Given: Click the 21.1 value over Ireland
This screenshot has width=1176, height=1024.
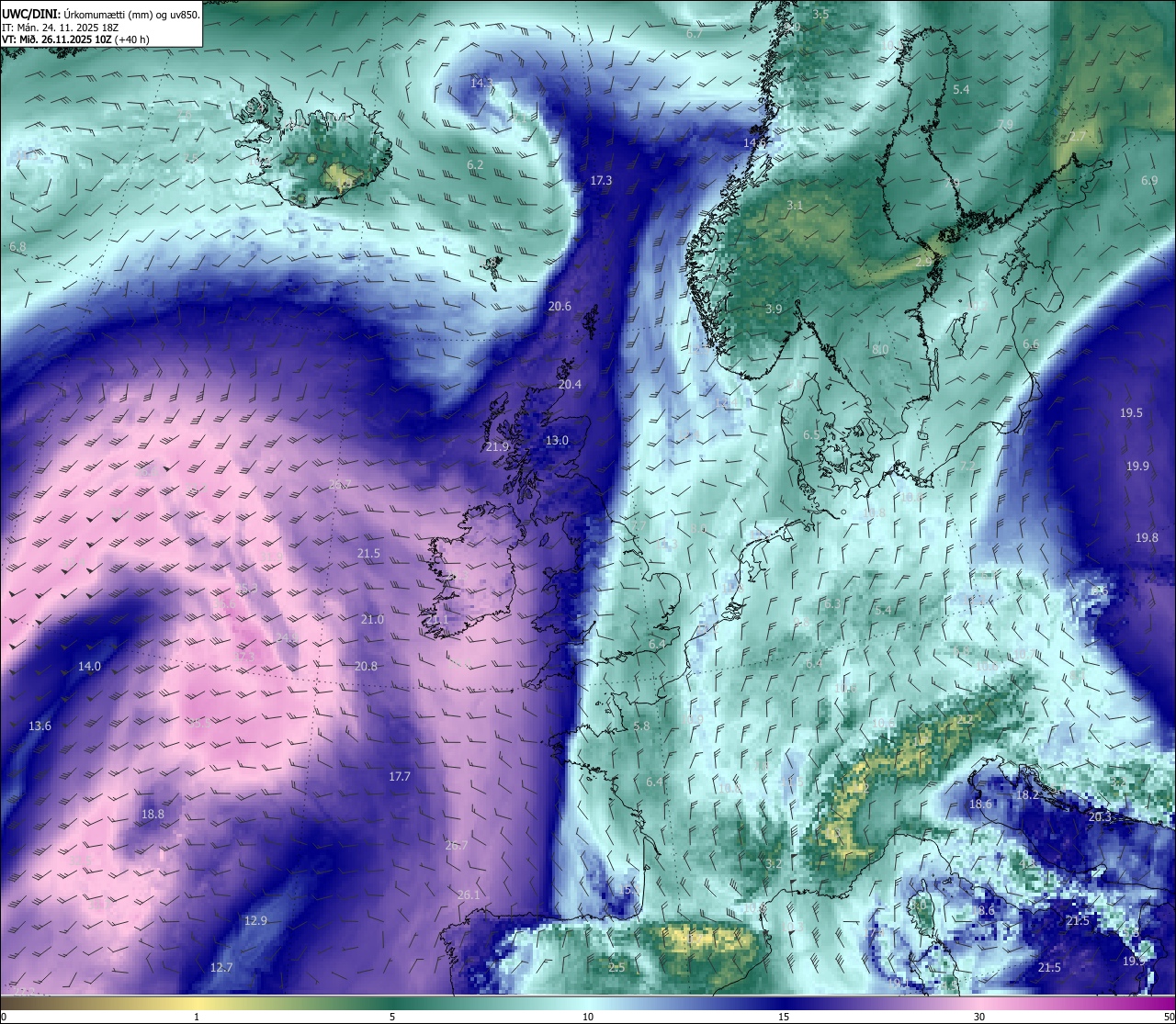Looking at the screenshot, I should [x=437, y=621].
